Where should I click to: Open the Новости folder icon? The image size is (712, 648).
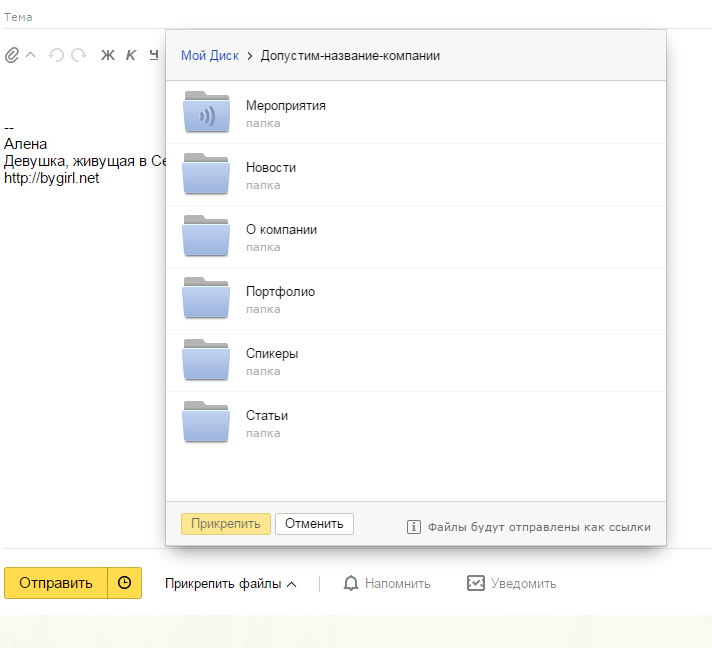coord(206,174)
